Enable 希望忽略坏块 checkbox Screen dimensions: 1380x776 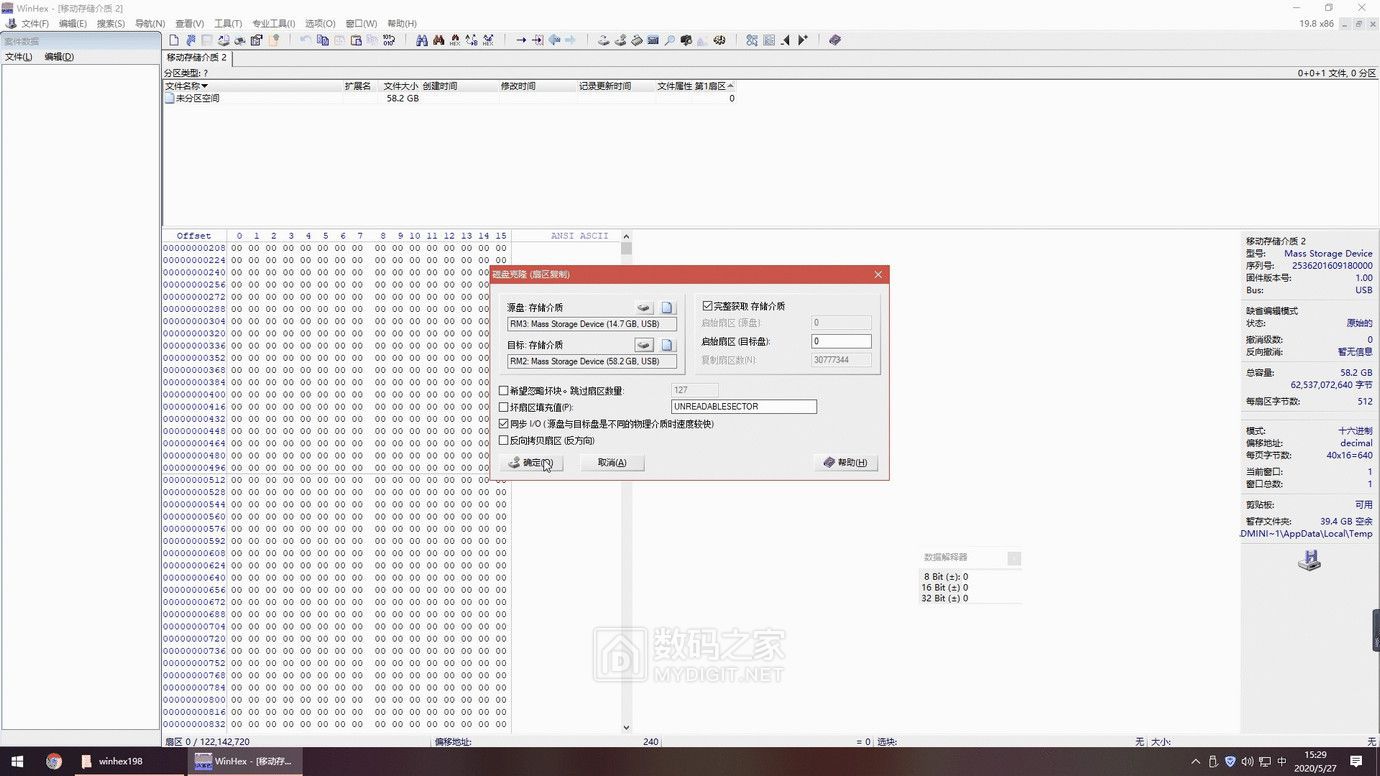pyautogui.click(x=504, y=390)
